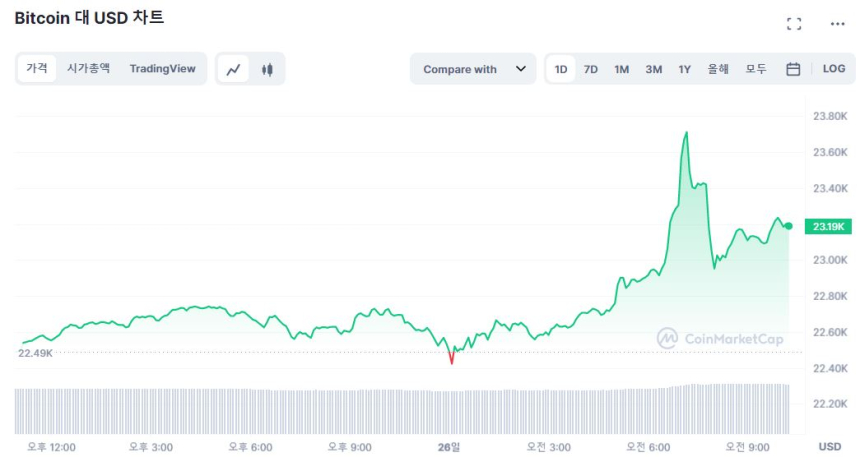Switch to the 시가총액 tab

click(88, 68)
